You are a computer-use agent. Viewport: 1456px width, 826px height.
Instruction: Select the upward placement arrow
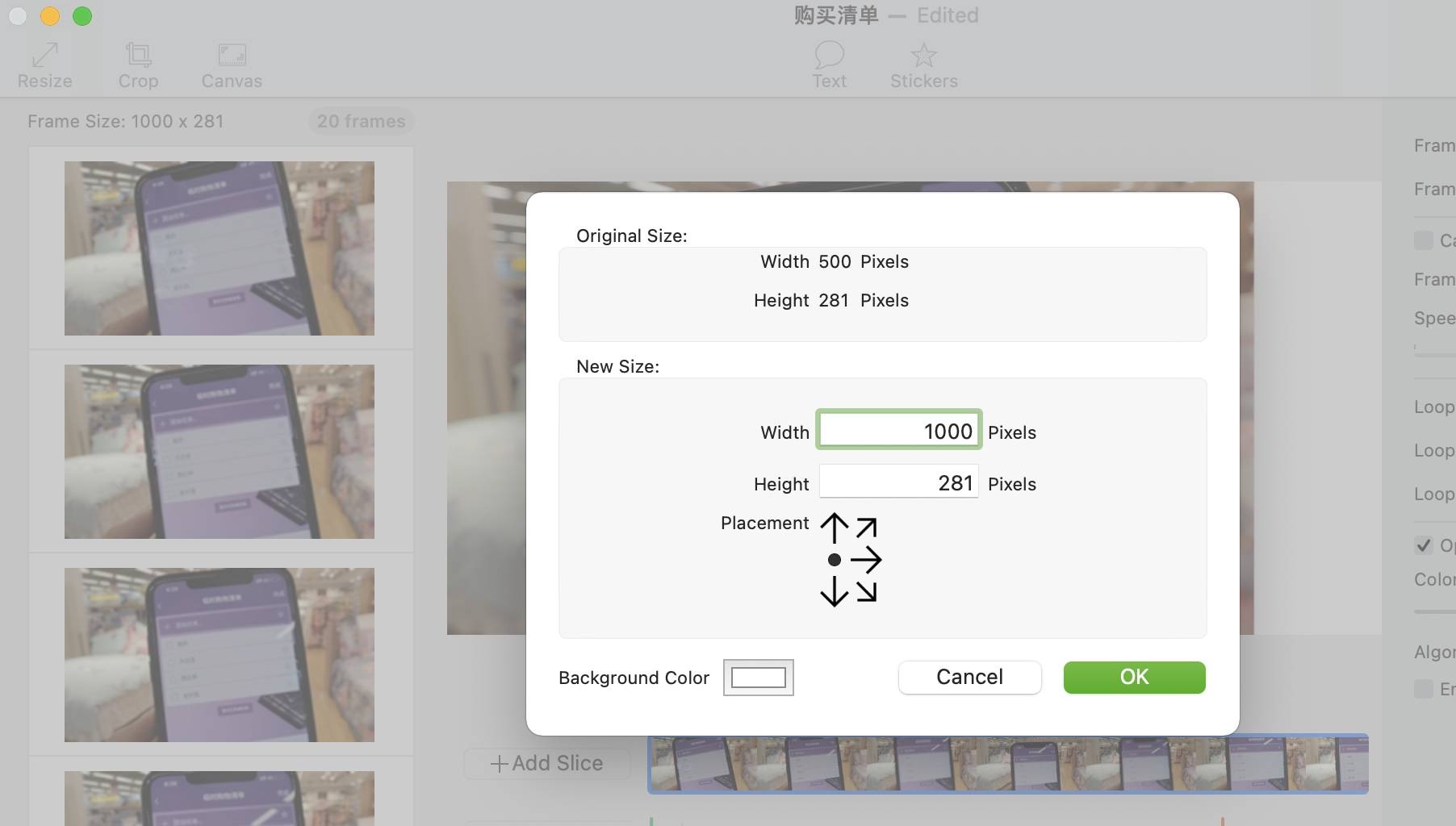pyautogui.click(x=834, y=526)
